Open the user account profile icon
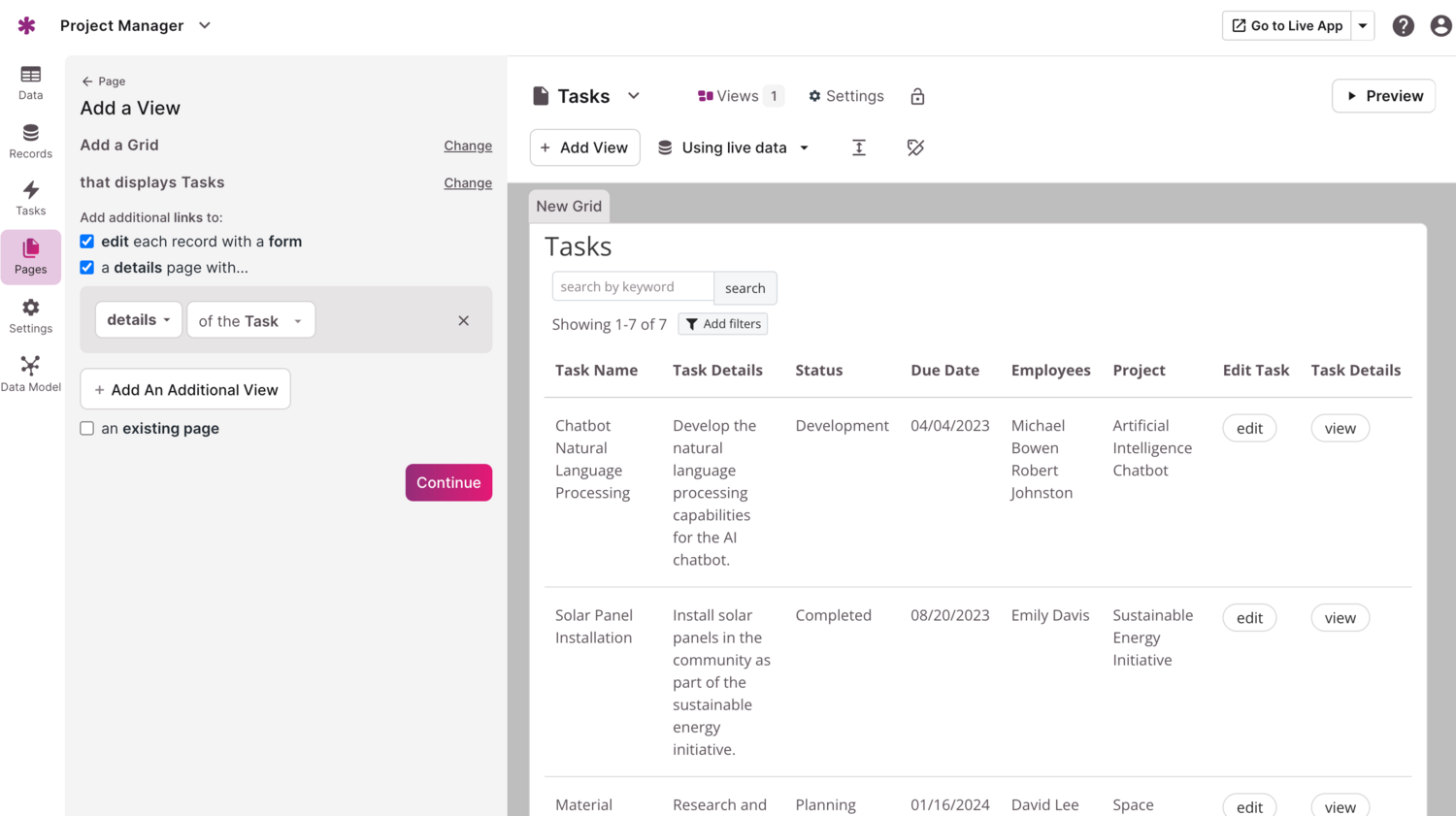Viewport: 1456px width, 816px height. tap(1440, 26)
